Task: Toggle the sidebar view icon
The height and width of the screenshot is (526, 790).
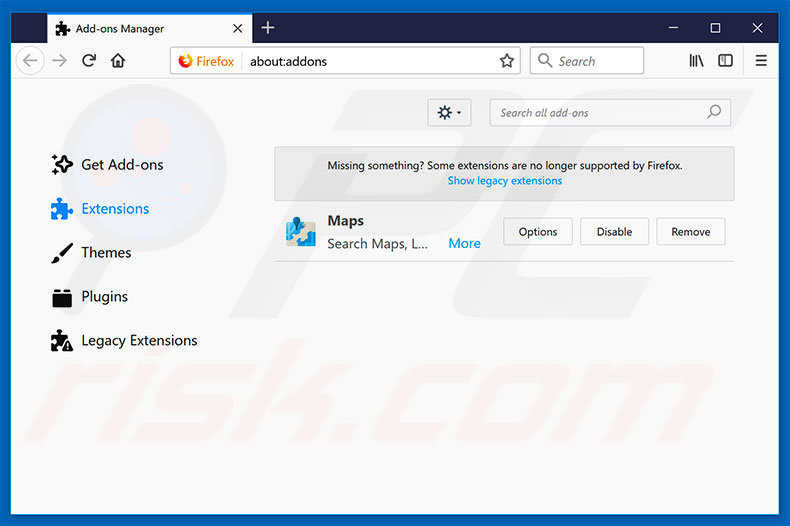Action: coord(725,61)
